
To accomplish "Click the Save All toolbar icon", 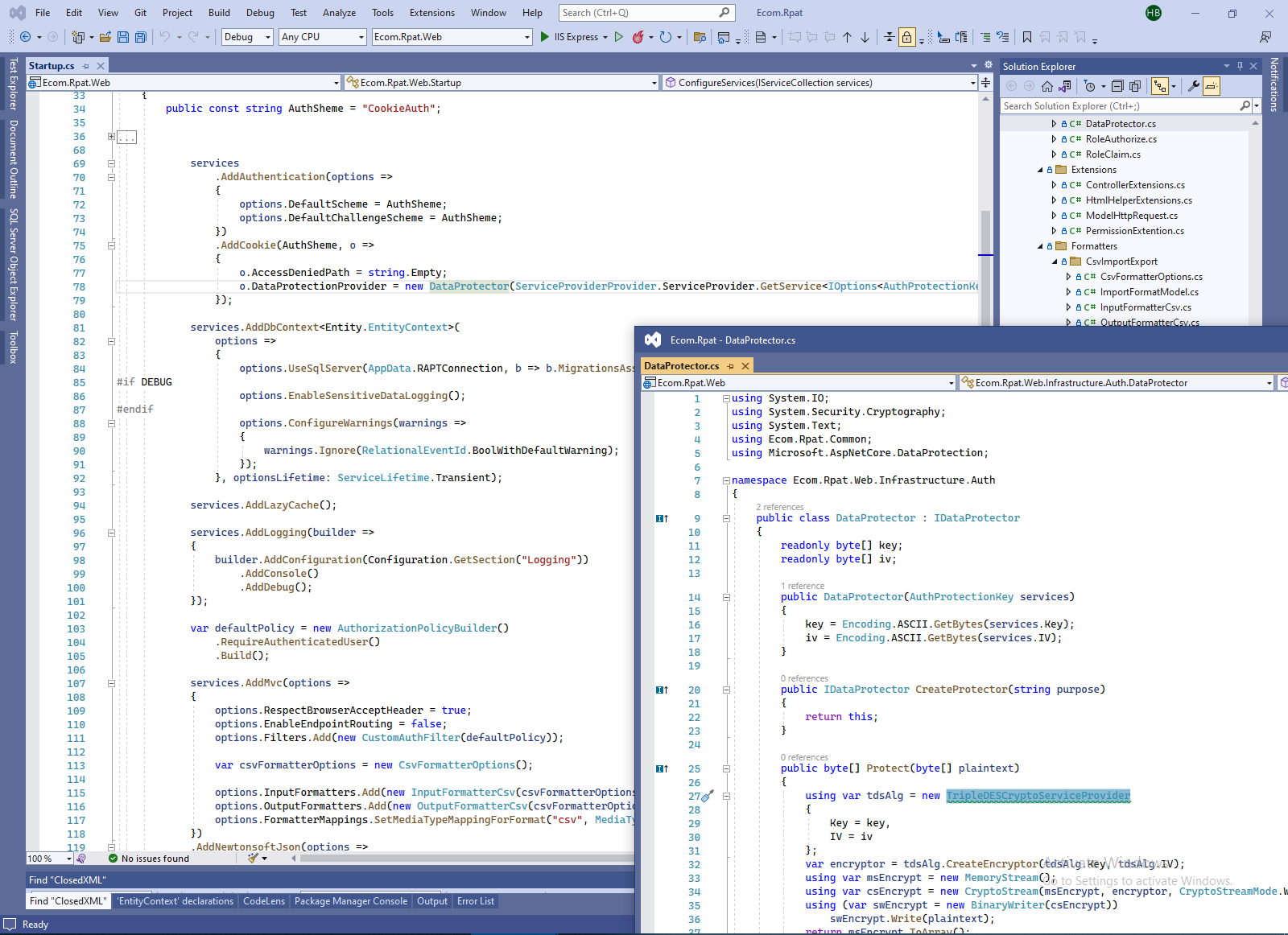I will pyautogui.click(x=141, y=37).
